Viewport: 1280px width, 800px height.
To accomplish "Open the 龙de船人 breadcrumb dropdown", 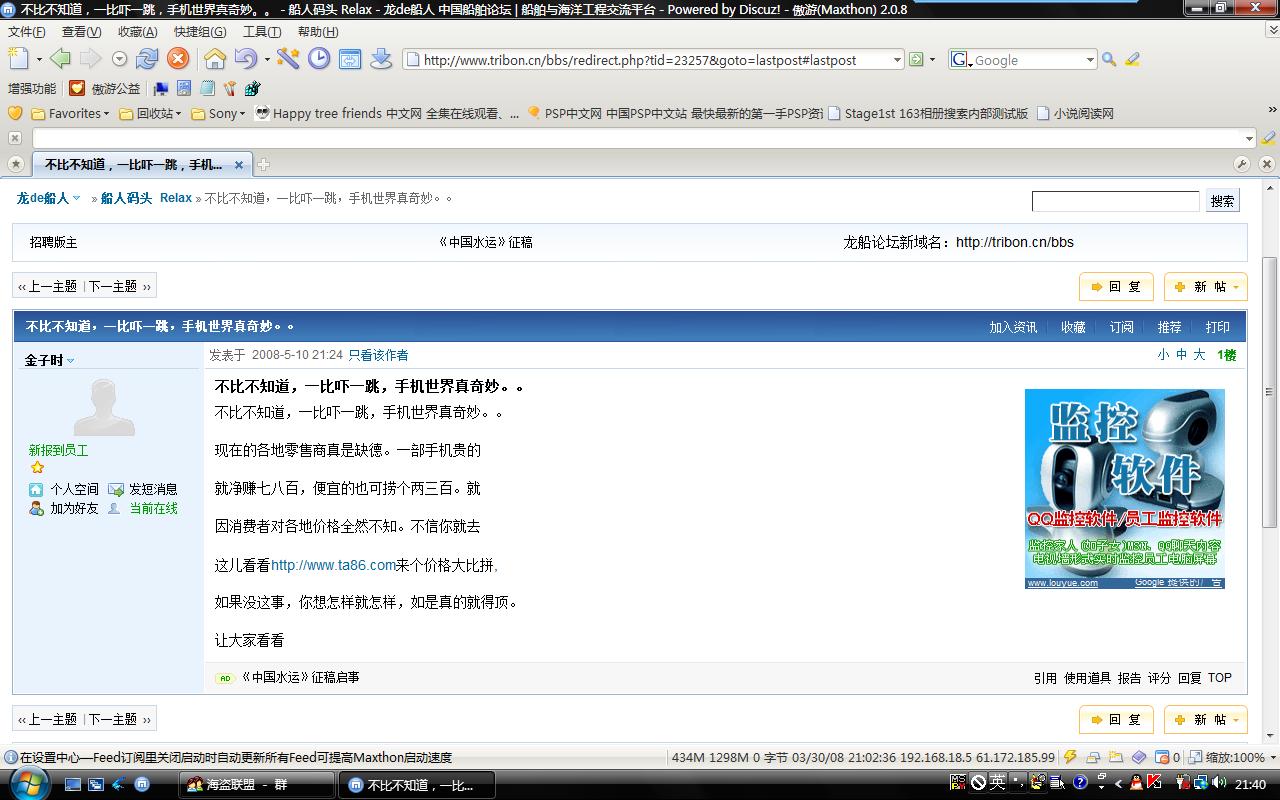I will click(x=76, y=198).
